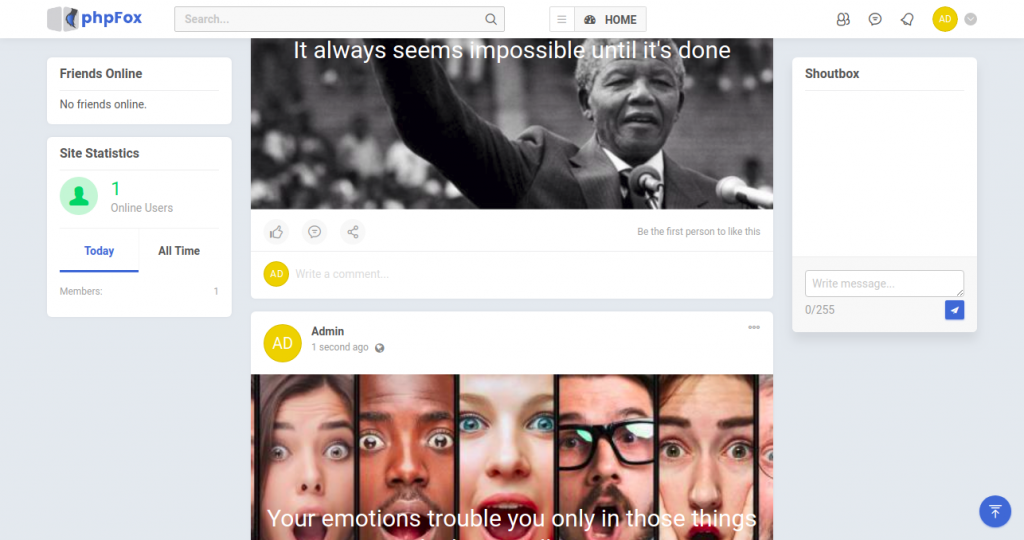This screenshot has width=1024, height=540.
Task: Open Admin's profile link
Action: (x=327, y=331)
